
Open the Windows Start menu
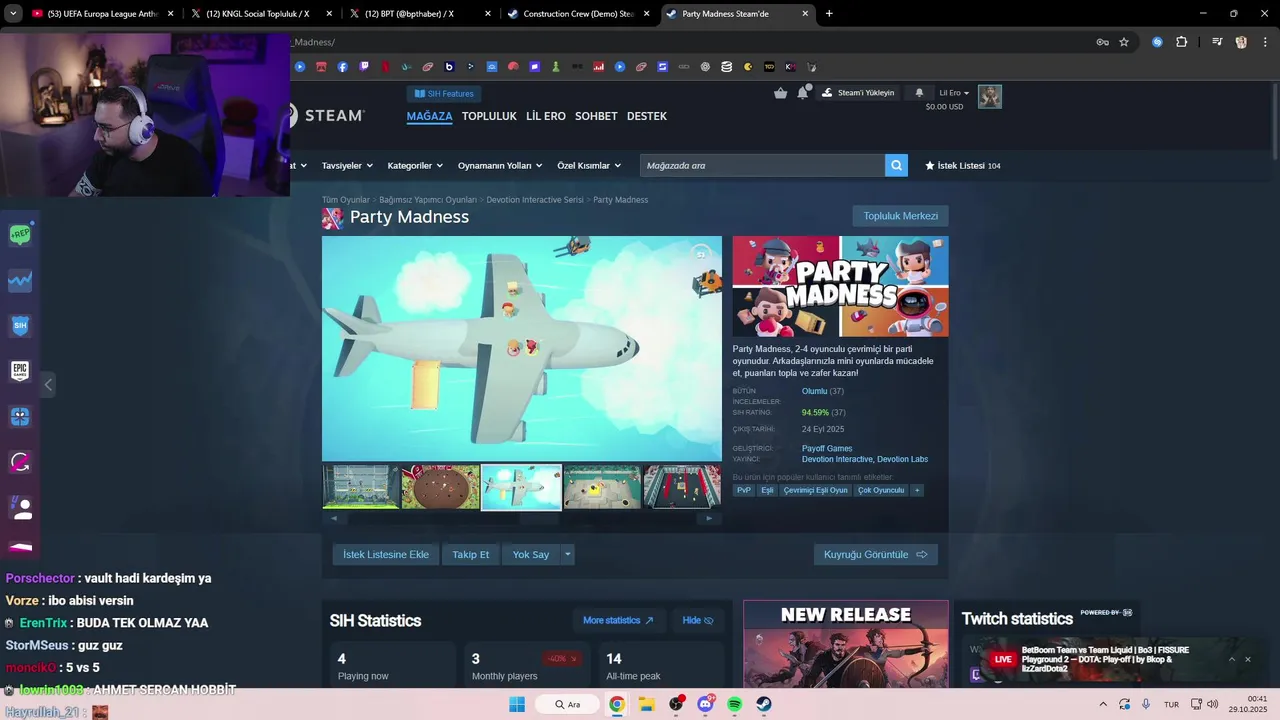tap(517, 704)
